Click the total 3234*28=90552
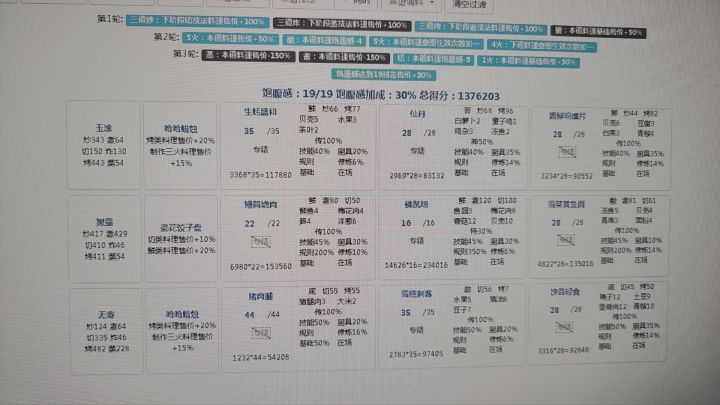 coord(567,176)
